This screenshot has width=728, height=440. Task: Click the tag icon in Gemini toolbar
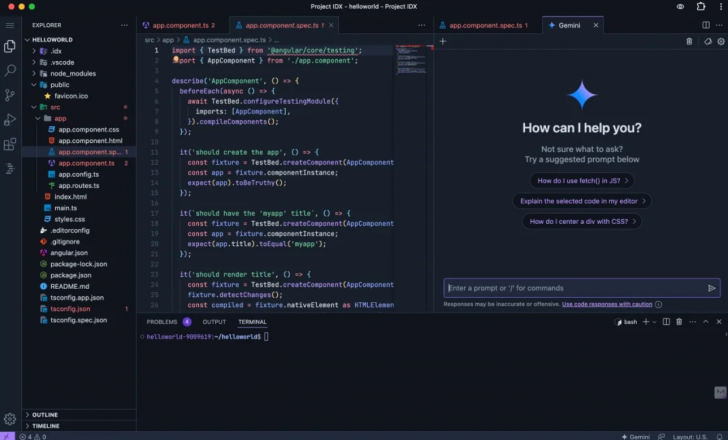[708, 41]
